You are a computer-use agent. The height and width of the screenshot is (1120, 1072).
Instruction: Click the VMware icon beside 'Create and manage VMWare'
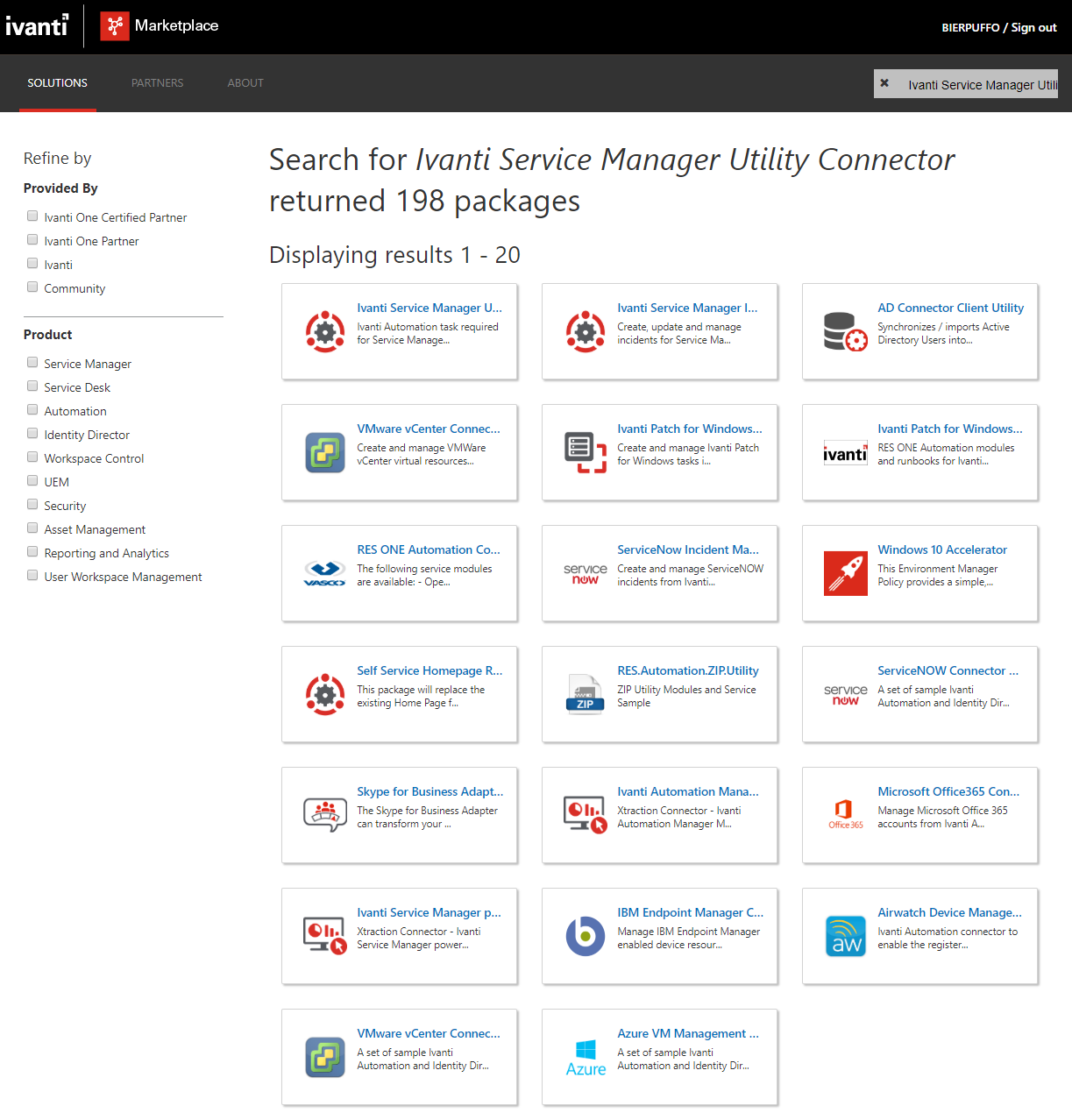tap(325, 452)
